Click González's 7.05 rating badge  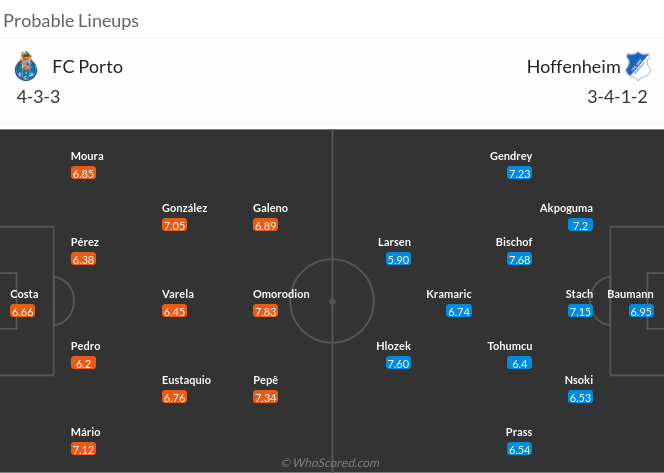pyautogui.click(x=174, y=225)
